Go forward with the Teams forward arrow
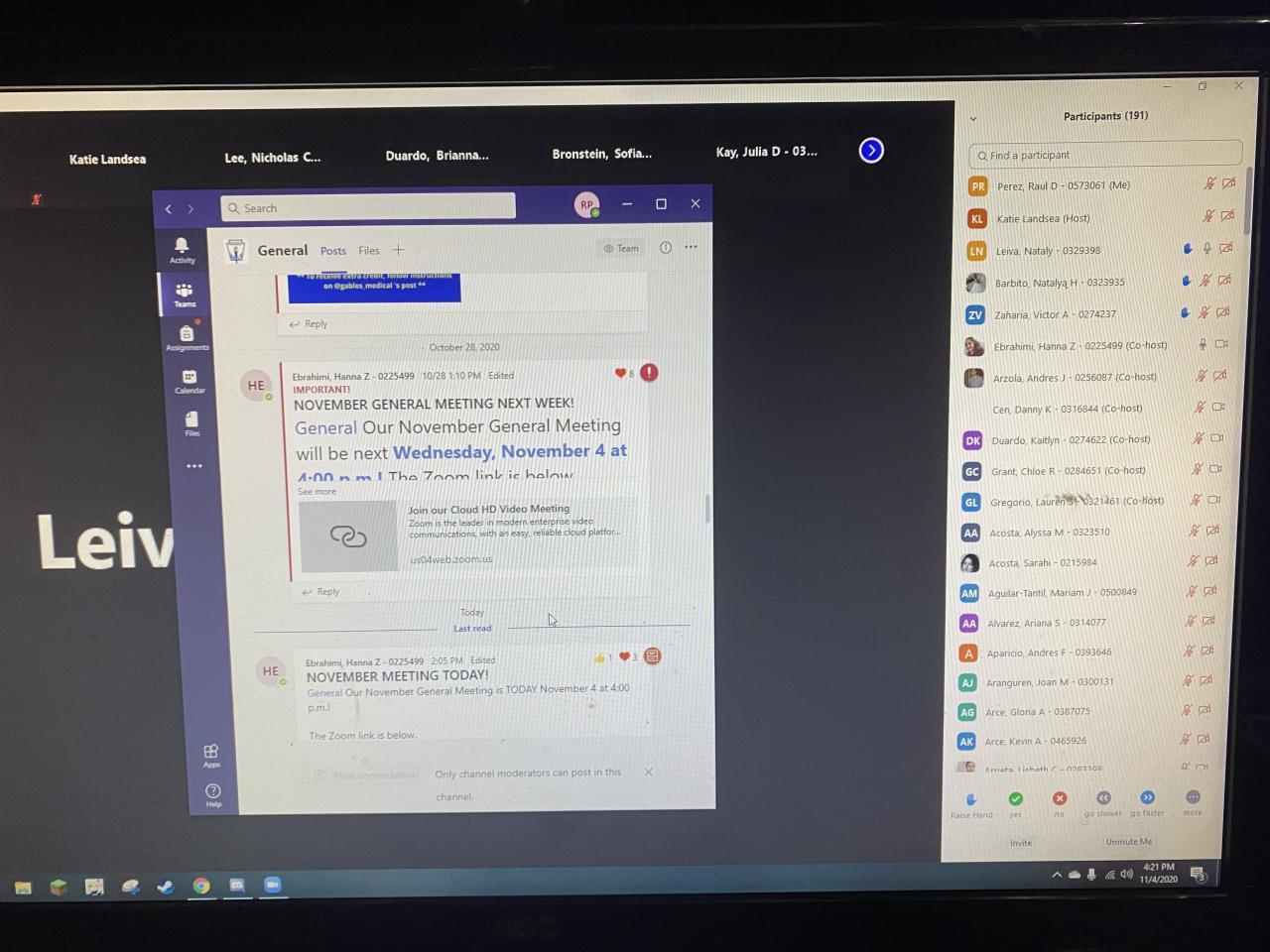The image size is (1270, 952). [x=190, y=209]
